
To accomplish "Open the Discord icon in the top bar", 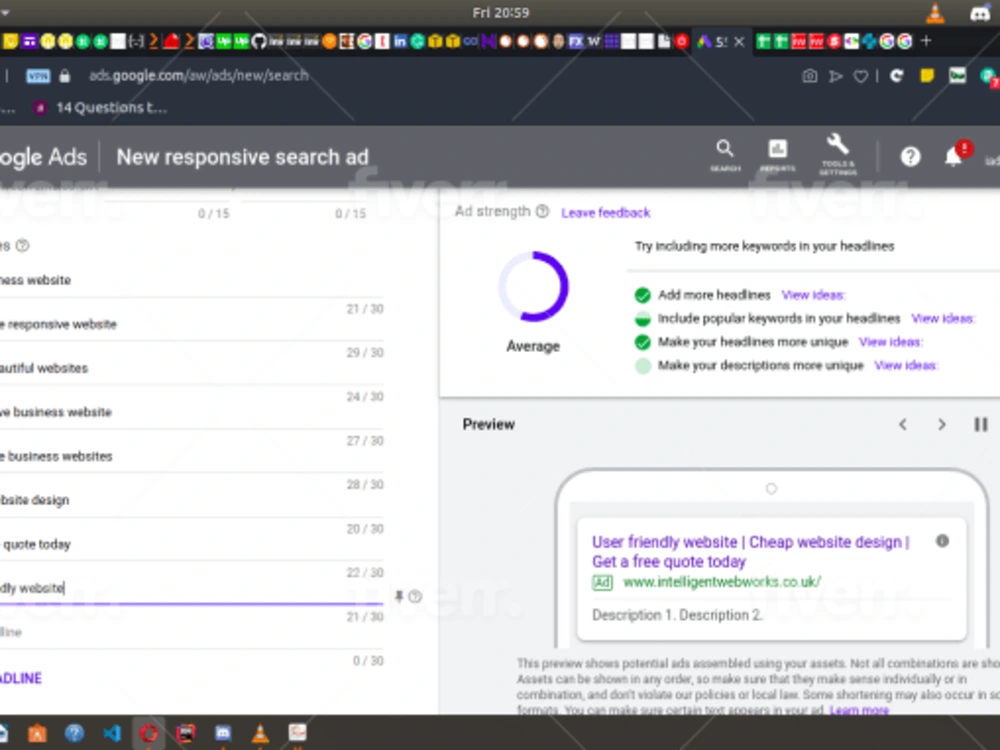I will (979, 13).
